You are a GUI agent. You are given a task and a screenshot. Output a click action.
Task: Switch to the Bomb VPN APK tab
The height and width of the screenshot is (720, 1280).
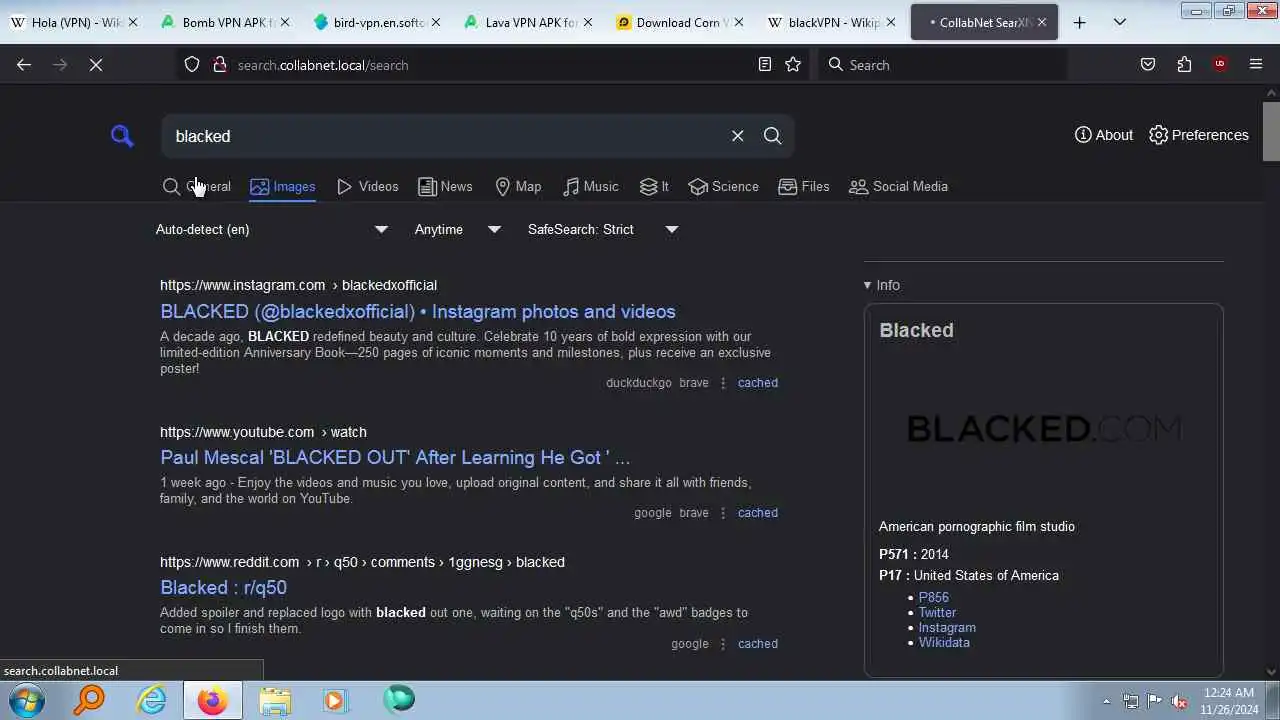225,22
